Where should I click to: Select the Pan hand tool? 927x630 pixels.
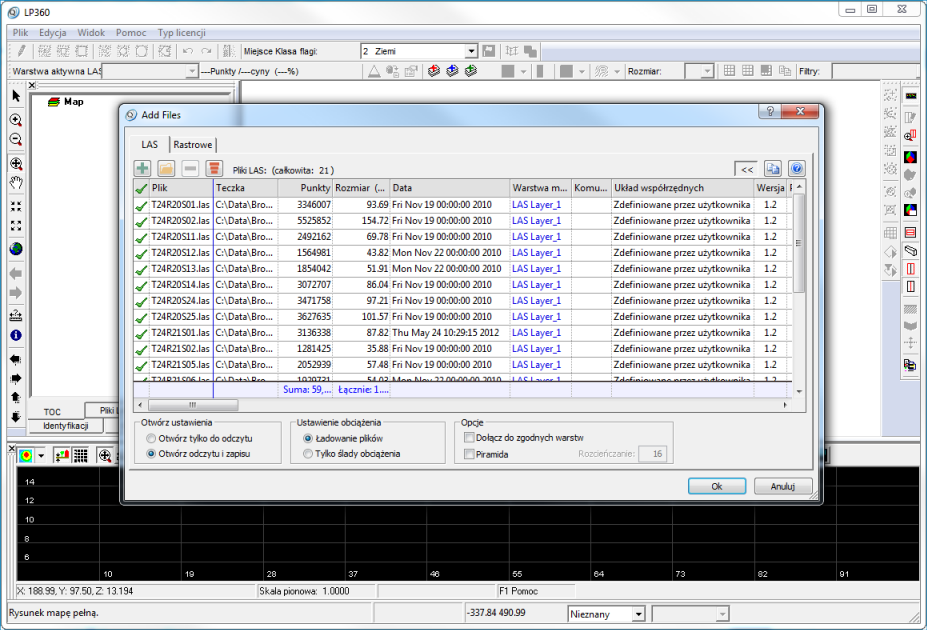point(16,183)
